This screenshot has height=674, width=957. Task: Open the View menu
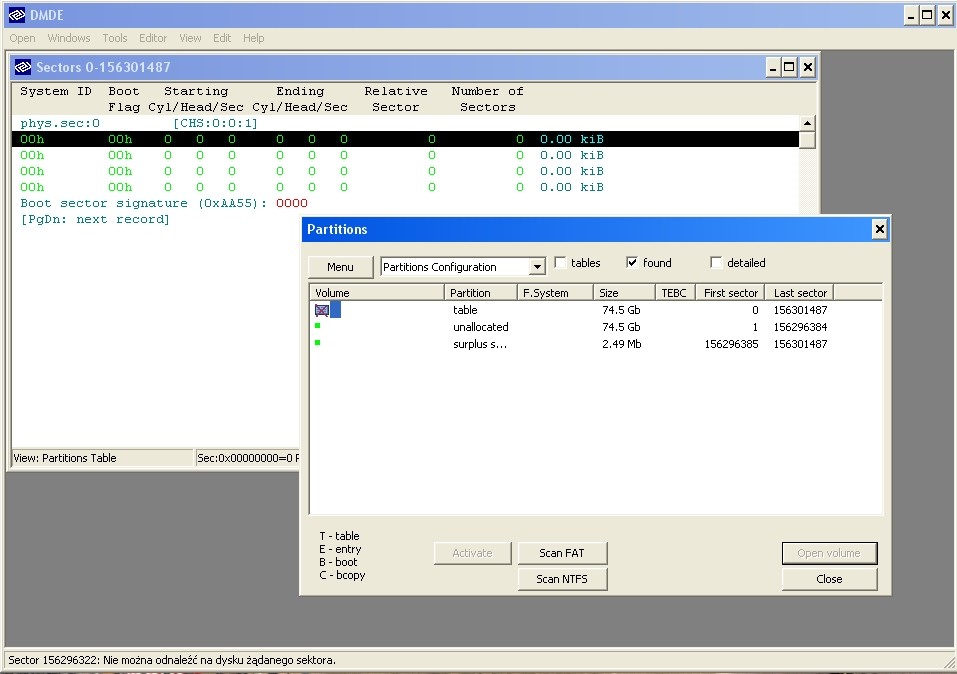[x=190, y=38]
